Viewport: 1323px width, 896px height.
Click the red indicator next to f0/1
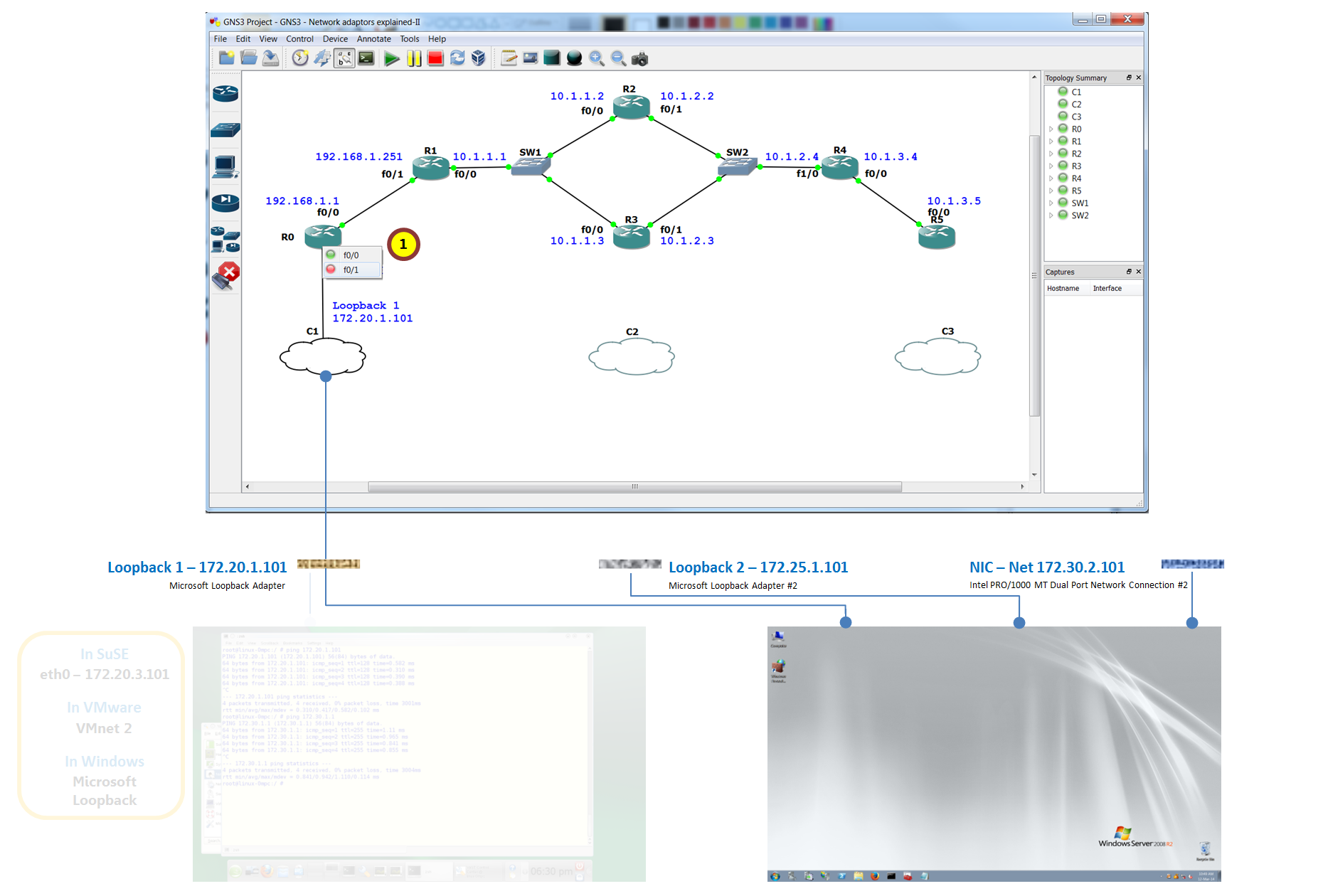[331, 269]
